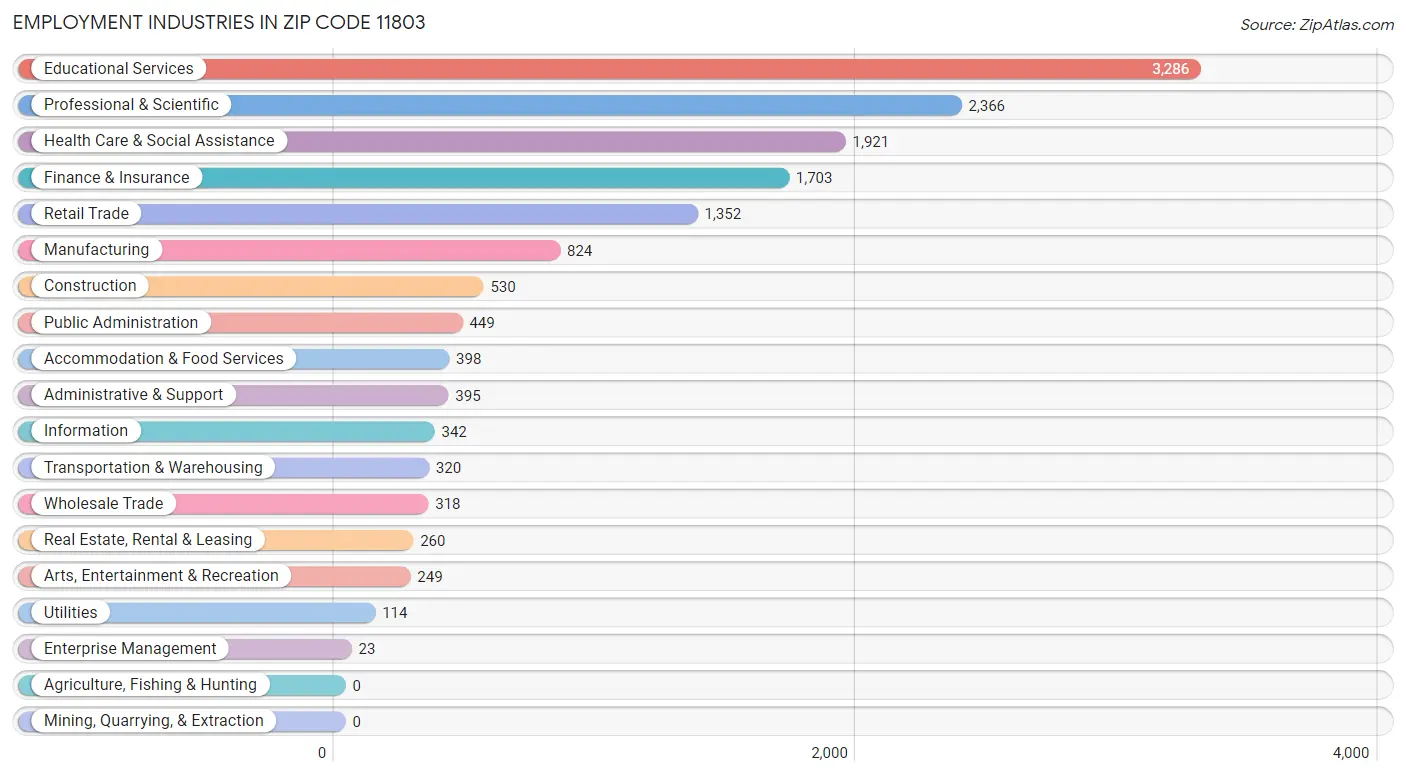Click the 2,000 x-axis tick label
This screenshot has height=776, width=1406.
click(829, 753)
